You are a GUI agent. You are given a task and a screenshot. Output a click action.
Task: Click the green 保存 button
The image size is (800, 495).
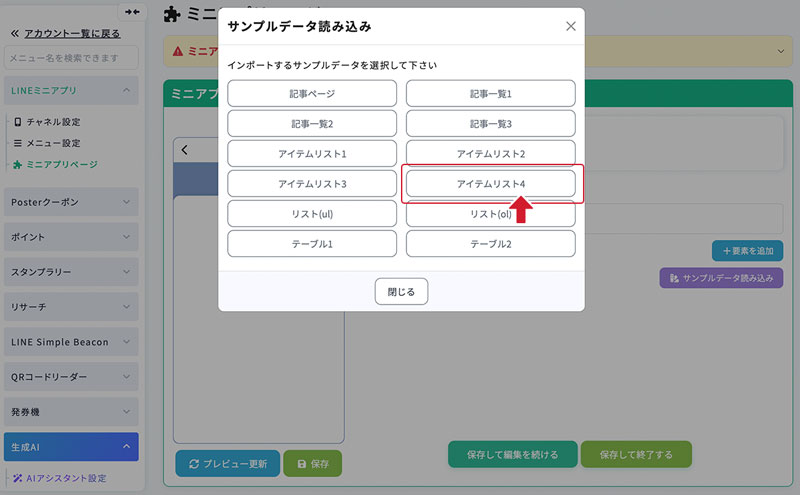pyautogui.click(x=312, y=463)
